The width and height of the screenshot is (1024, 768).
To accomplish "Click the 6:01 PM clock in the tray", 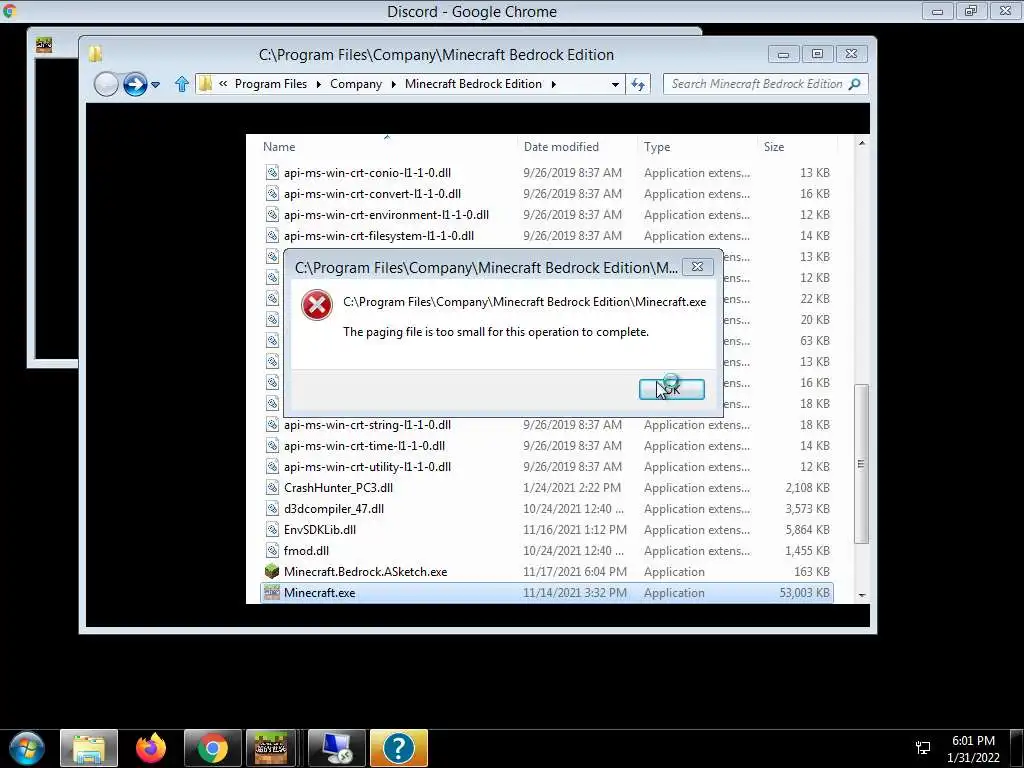I will pyautogui.click(x=973, y=741).
